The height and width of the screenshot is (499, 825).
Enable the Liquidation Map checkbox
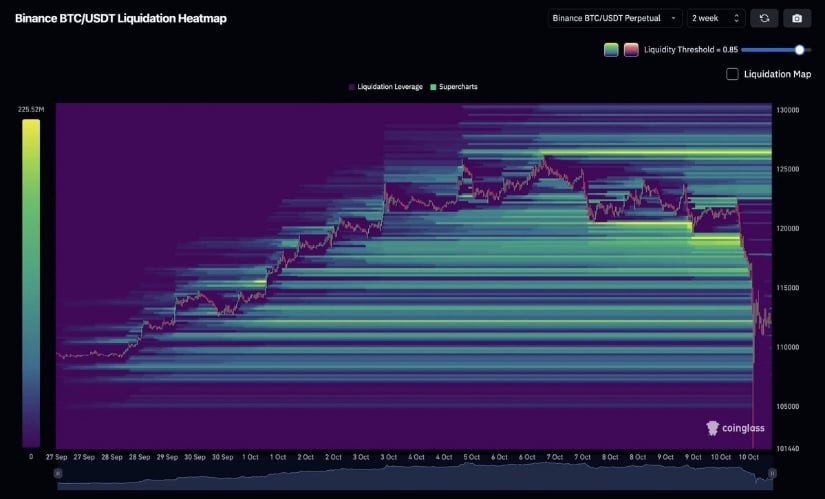[732, 74]
